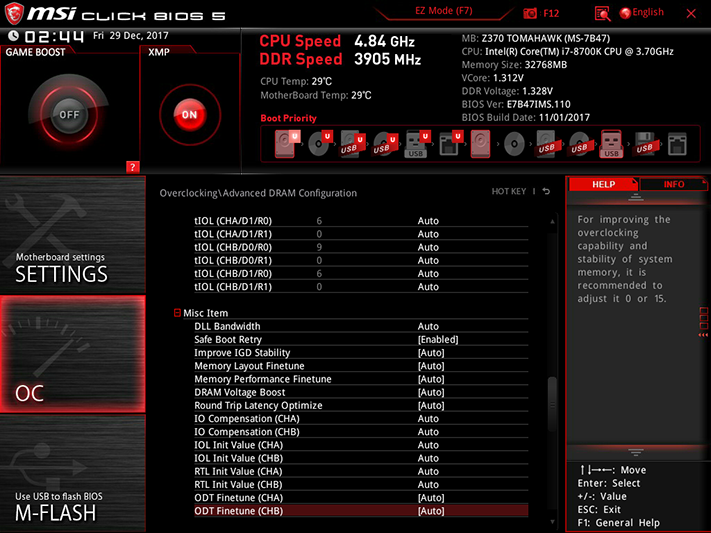Select the legacy USB CD/DVD boot icon

pyautogui.click(x=580, y=144)
